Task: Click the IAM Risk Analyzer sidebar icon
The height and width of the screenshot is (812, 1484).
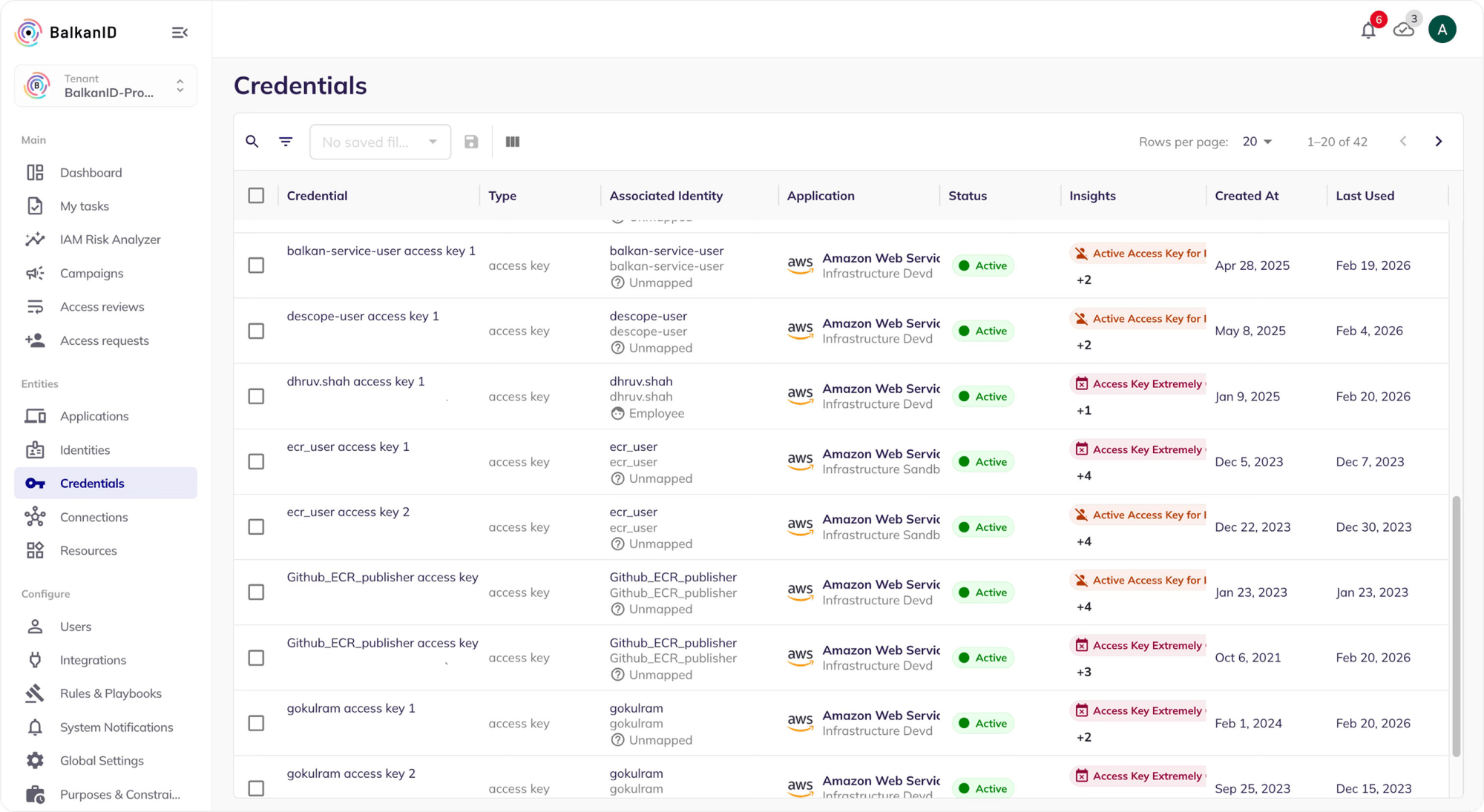Action: tap(35, 240)
